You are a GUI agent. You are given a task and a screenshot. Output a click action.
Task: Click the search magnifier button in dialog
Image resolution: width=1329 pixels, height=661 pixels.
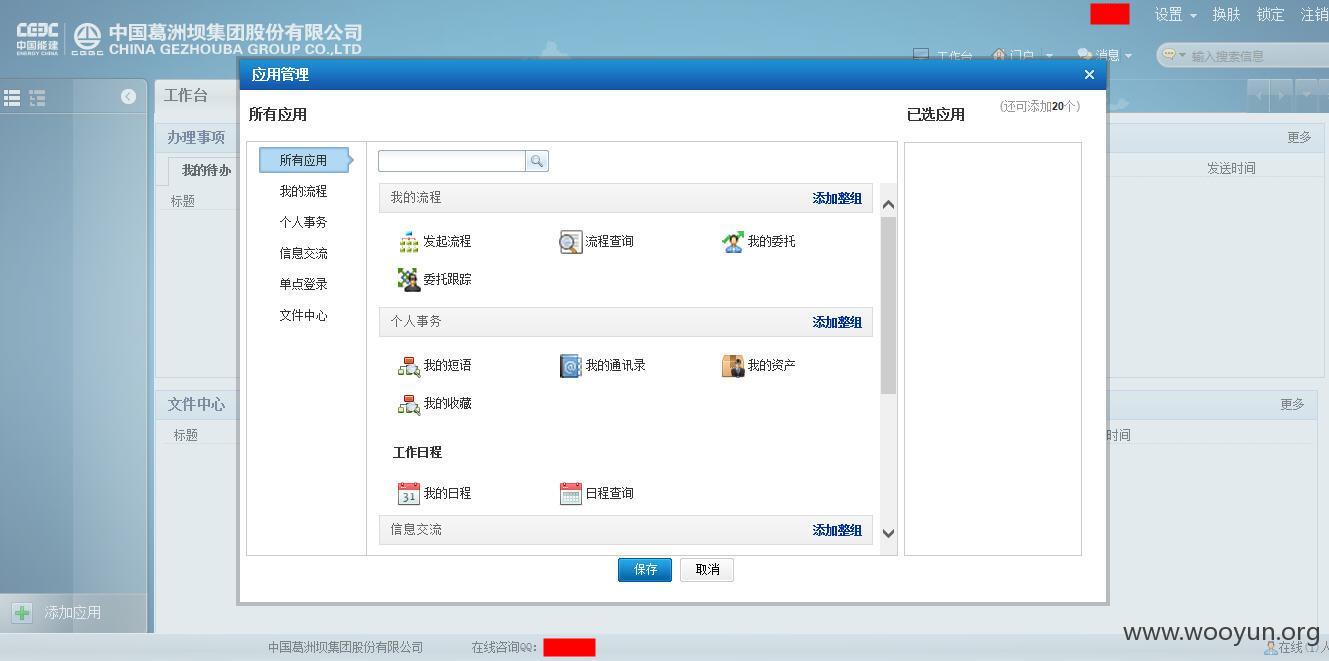pyautogui.click(x=537, y=161)
